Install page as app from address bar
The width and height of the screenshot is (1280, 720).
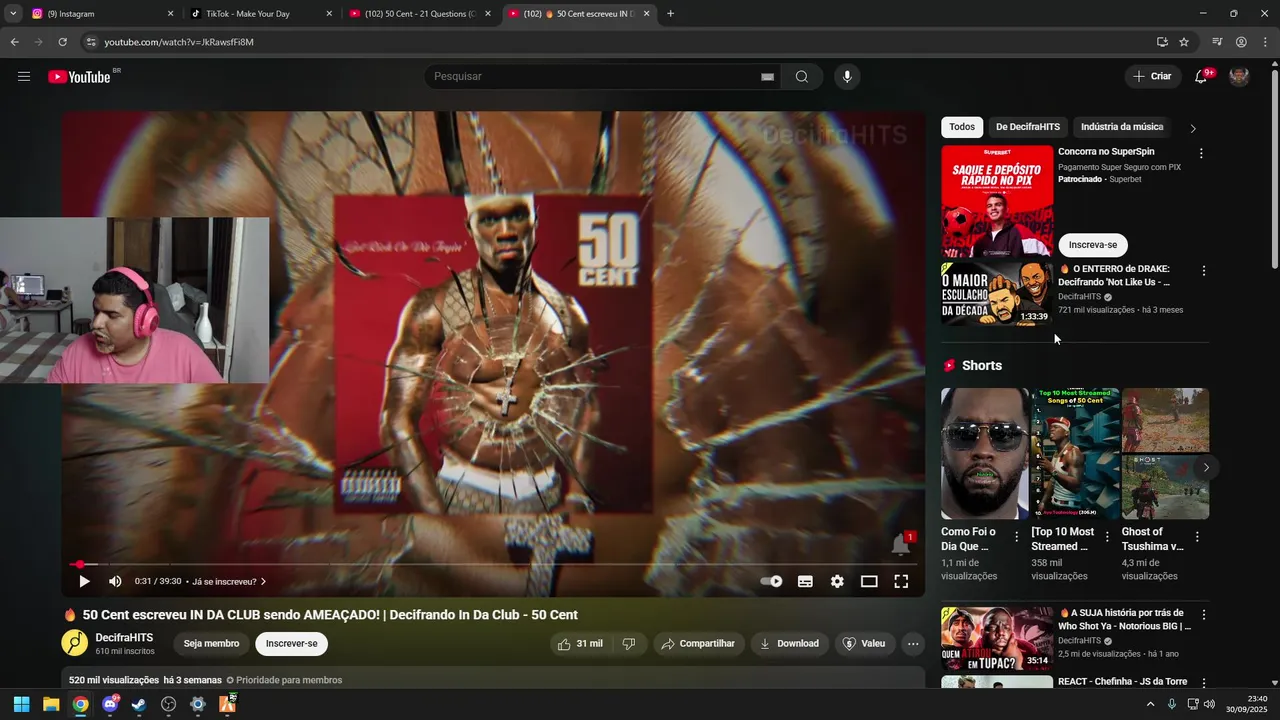click(x=1162, y=42)
